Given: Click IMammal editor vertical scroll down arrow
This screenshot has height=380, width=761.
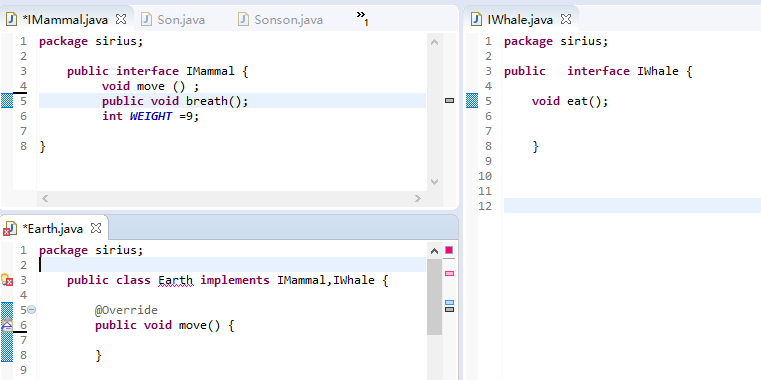Looking at the screenshot, I should pyautogui.click(x=434, y=182).
